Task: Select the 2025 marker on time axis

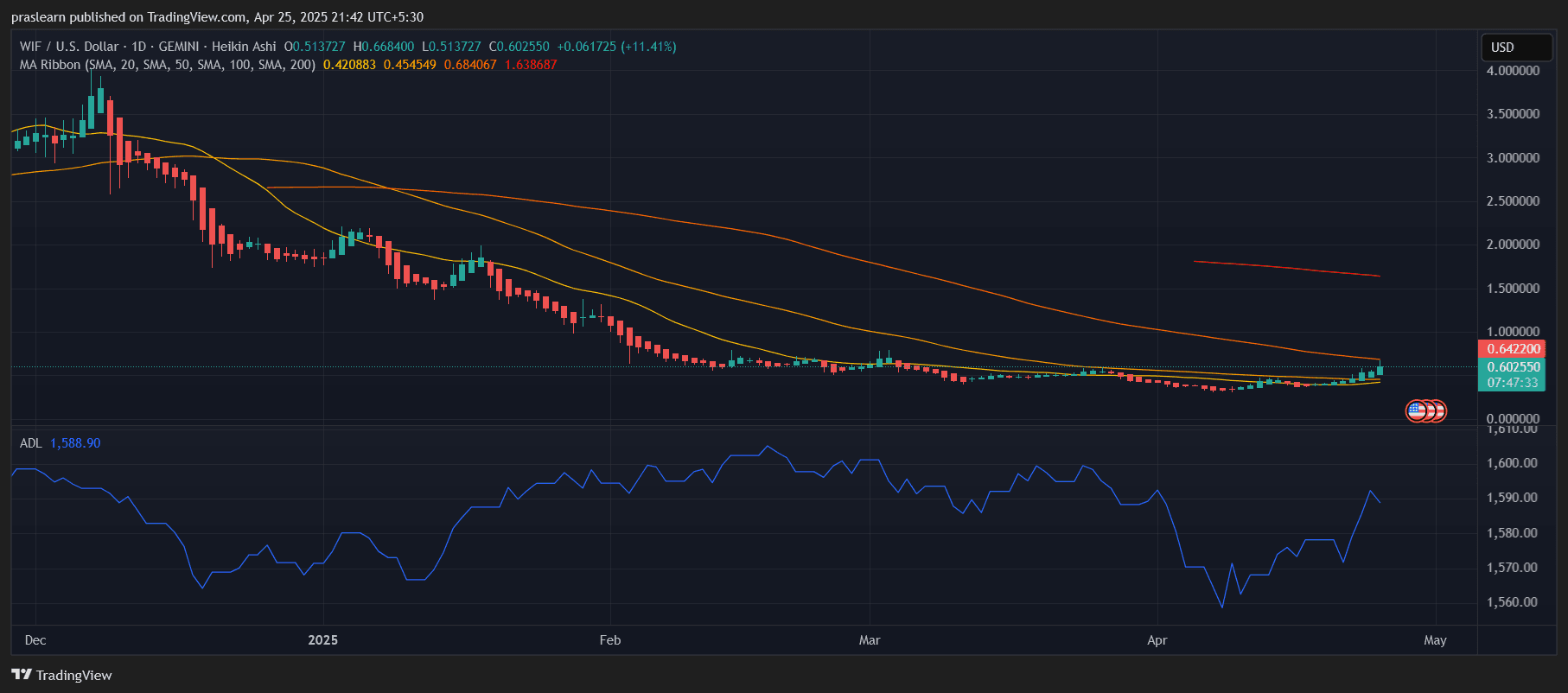Action: tap(322, 640)
